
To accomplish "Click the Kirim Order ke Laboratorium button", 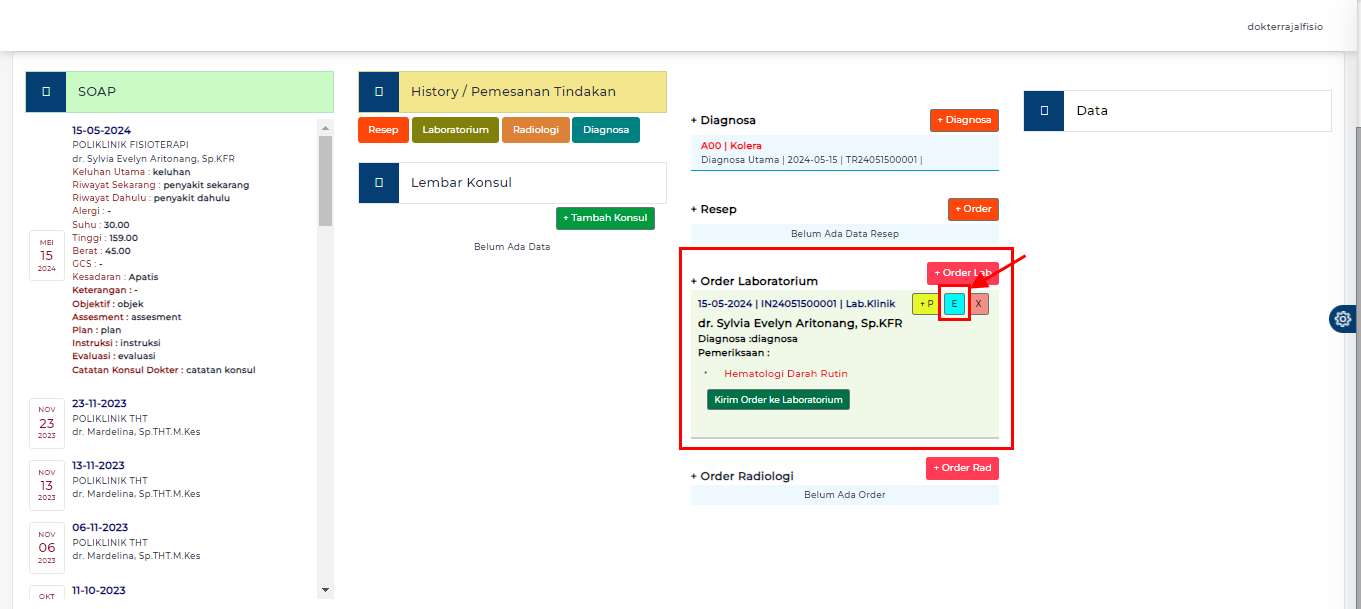I will [x=778, y=399].
